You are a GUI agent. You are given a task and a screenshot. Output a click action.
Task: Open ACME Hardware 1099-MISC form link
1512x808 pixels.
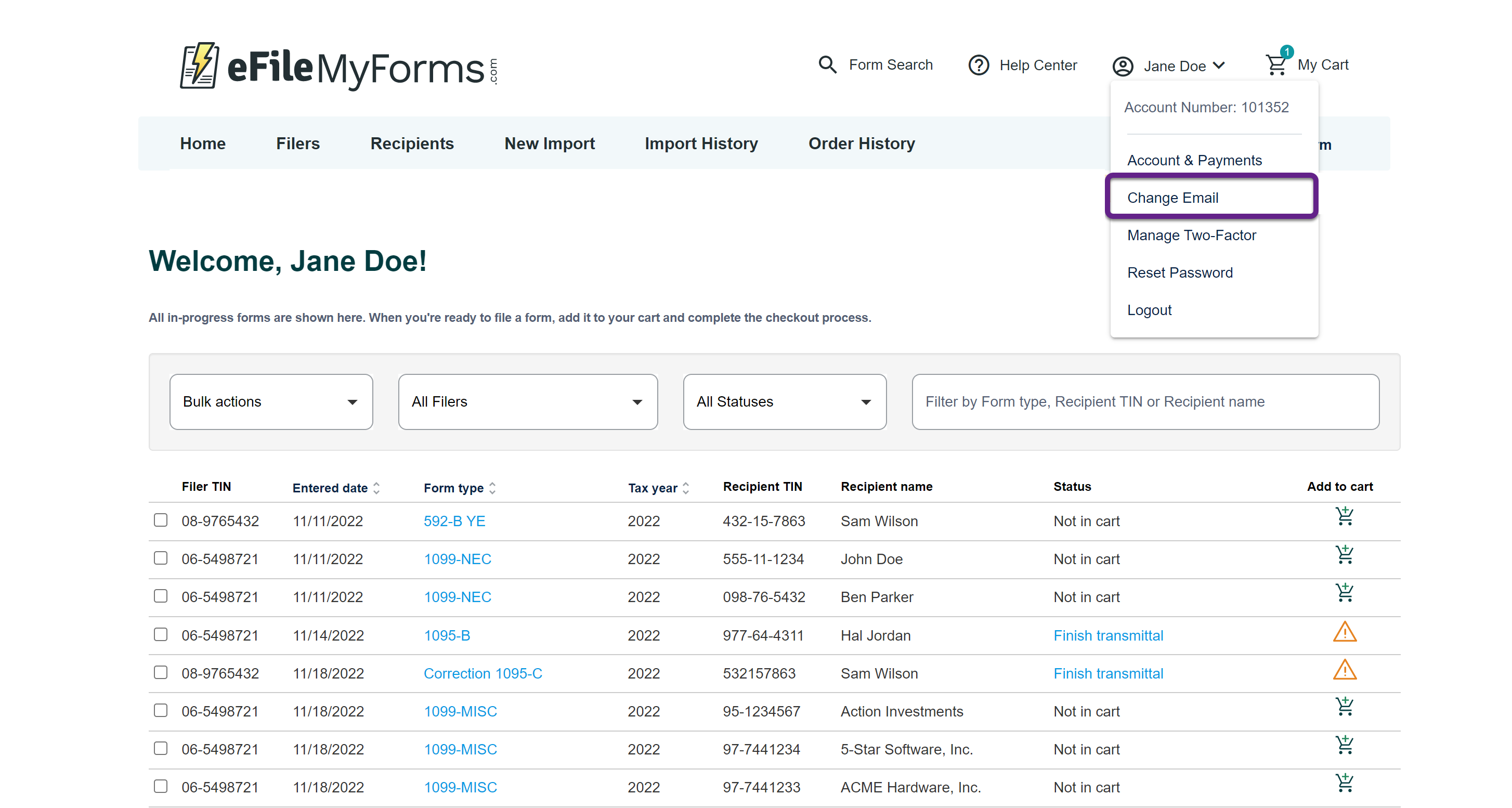click(x=460, y=788)
